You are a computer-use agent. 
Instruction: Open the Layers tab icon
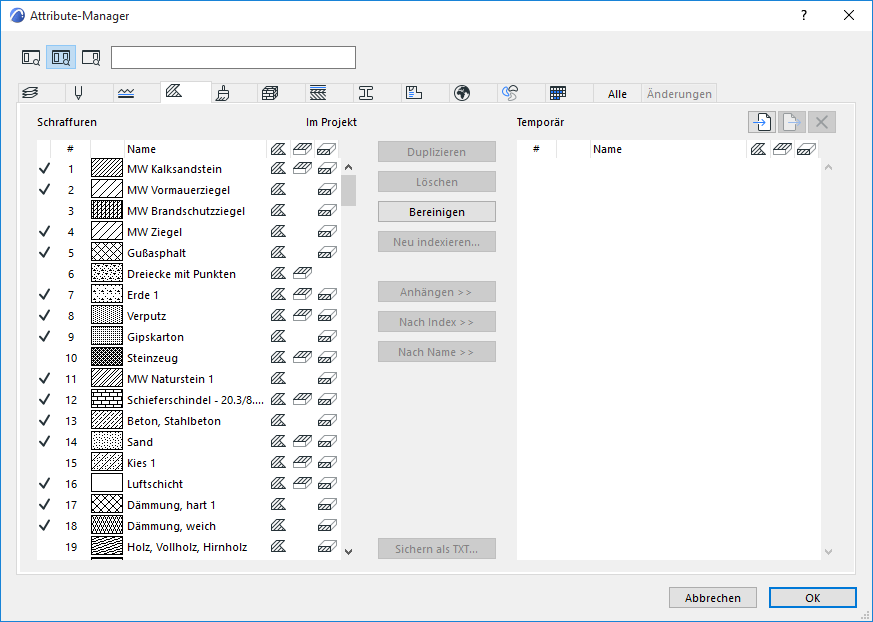pyautogui.click(x=30, y=93)
